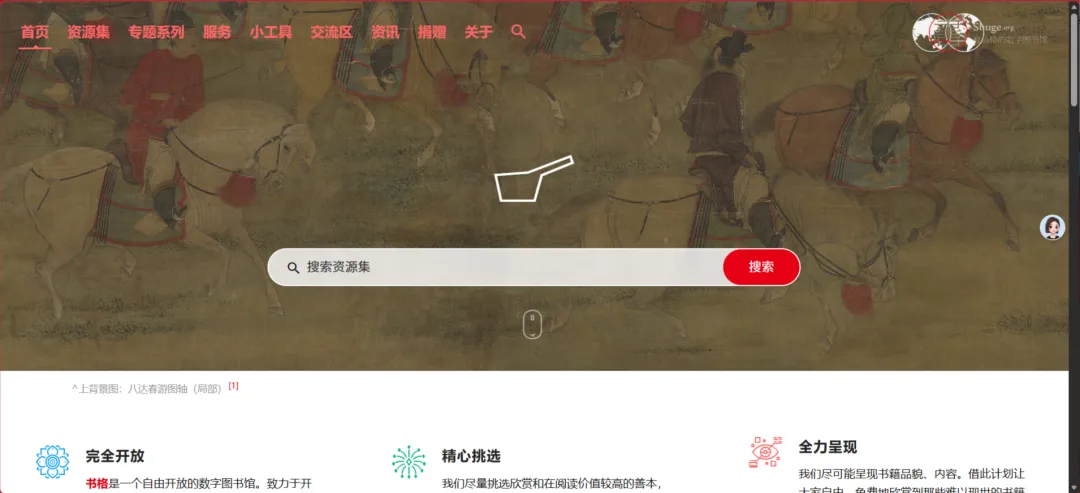1080x493 pixels.
Task: Open the 捐赠 page
Action: click(432, 32)
